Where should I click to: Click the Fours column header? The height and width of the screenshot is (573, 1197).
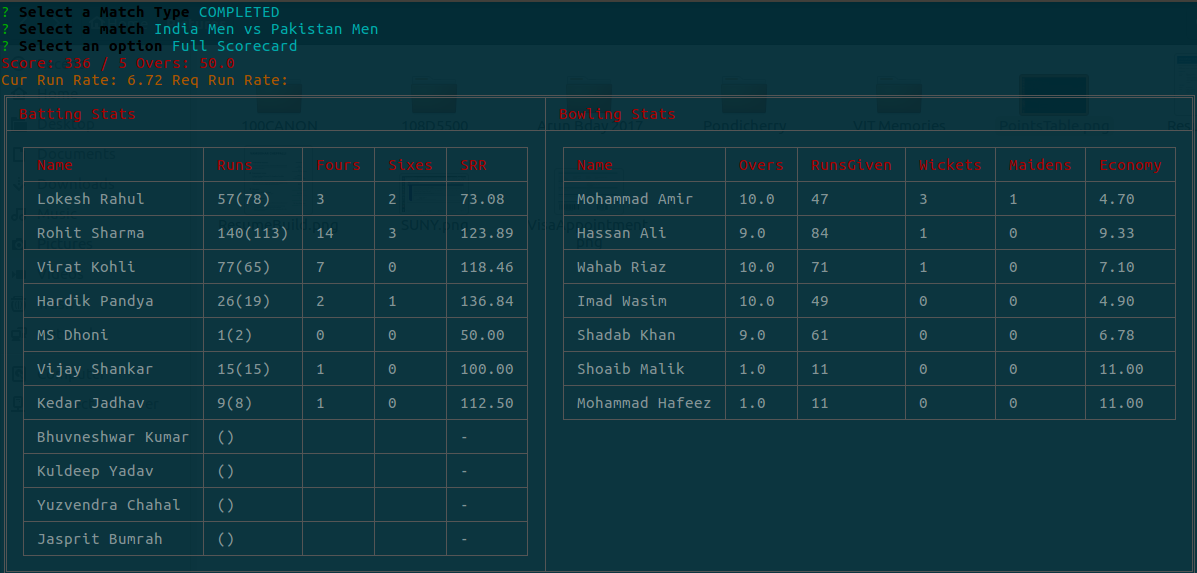[339, 165]
